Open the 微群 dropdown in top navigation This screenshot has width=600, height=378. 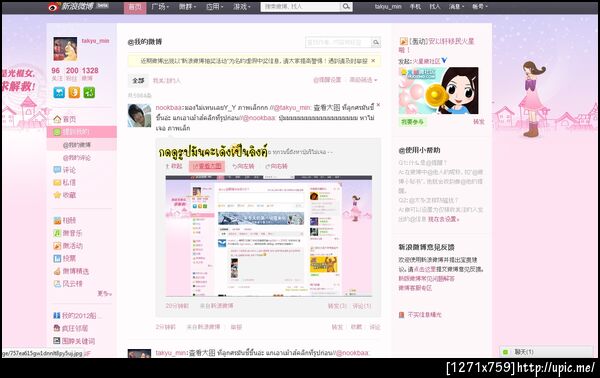(x=188, y=7)
